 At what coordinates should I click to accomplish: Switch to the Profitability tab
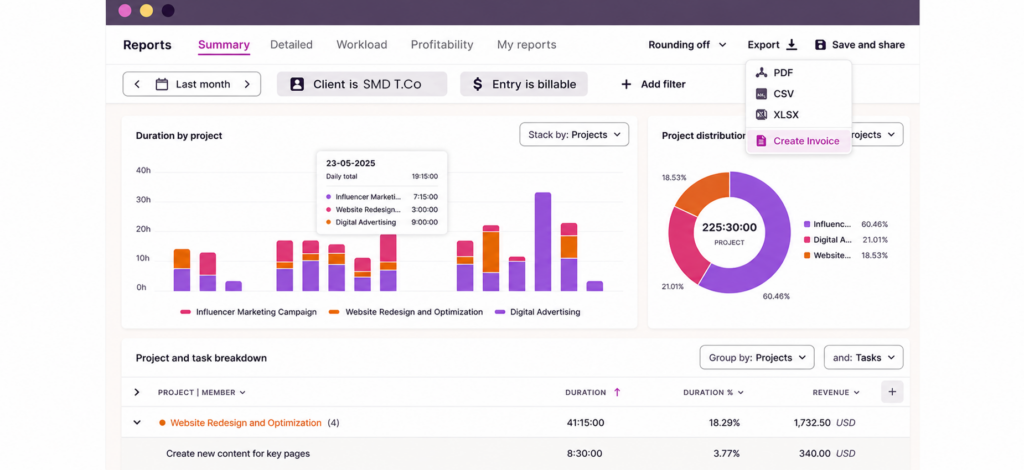click(442, 44)
